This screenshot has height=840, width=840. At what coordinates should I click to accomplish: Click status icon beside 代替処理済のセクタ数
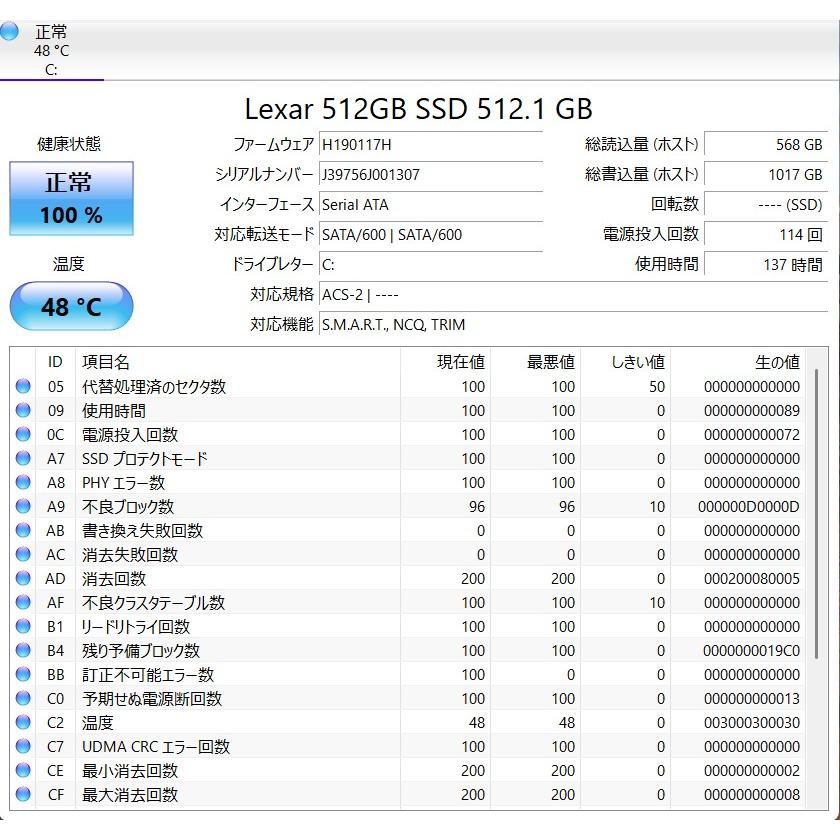22,387
